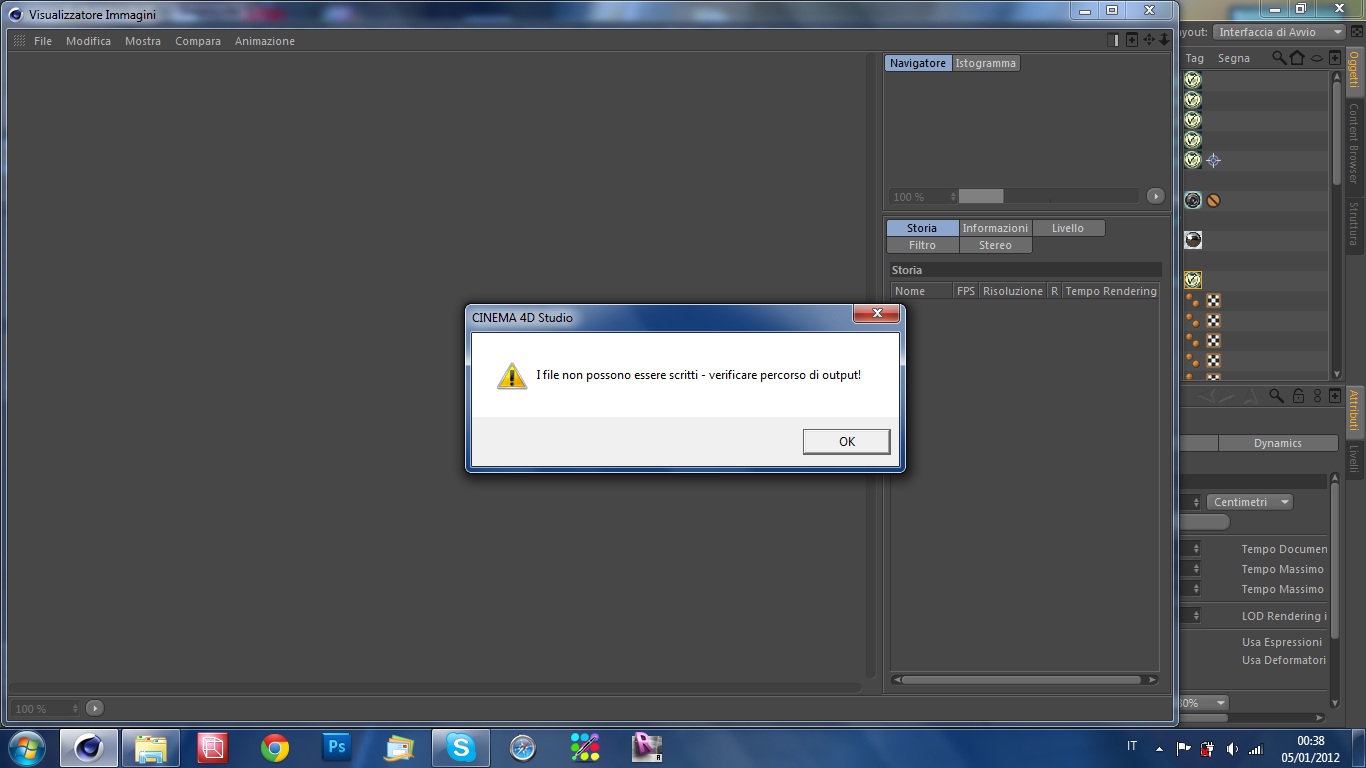Screen dimensions: 1366x768
Task: Switch to the Livelli side tab
Action: [1354, 459]
